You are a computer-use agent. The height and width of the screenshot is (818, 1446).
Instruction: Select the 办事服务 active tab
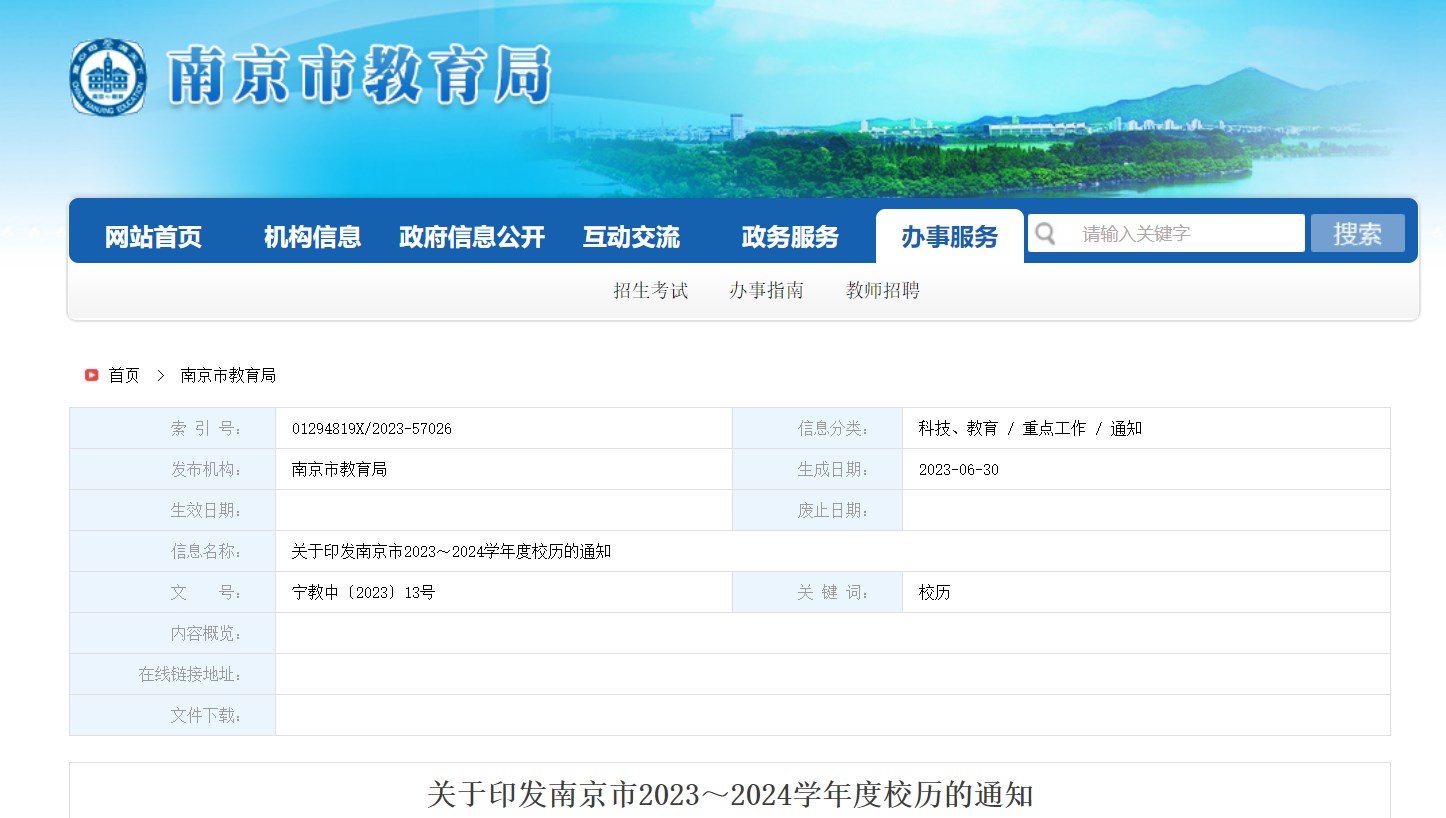pyautogui.click(x=949, y=237)
